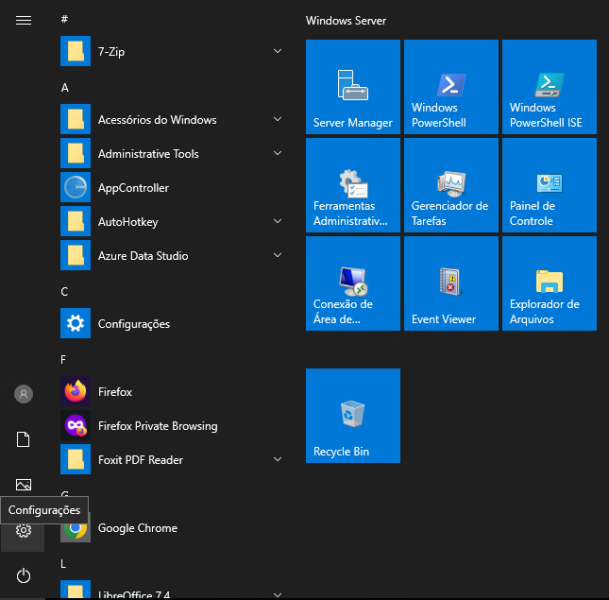Expand the Acessórios do Windows chevron
The width and height of the screenshot is (609, 600).
[277, 119]
